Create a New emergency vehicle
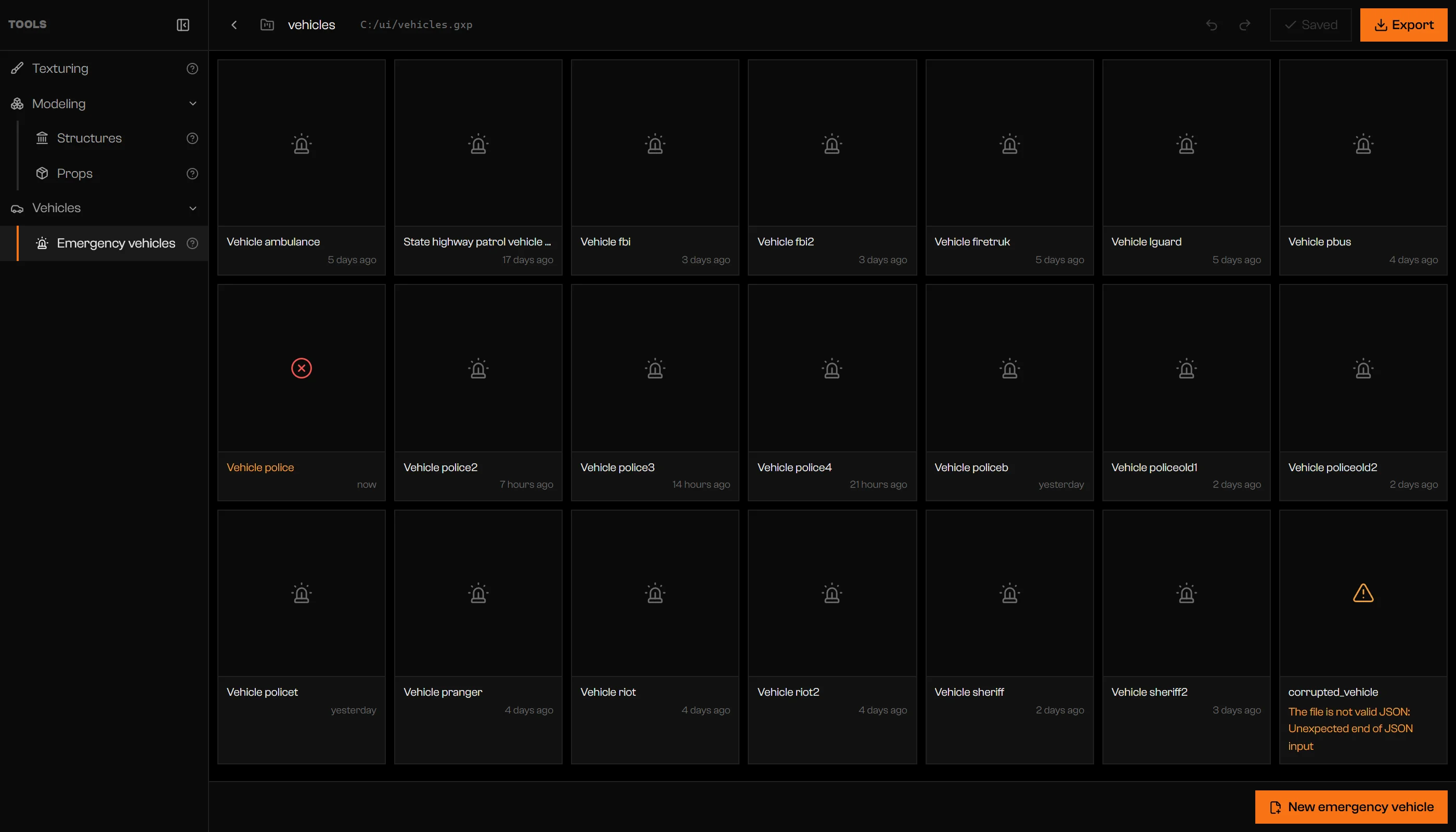The height and width of the screenshot is (832, 1456). pyautogui.click(x=1351, y=807)
